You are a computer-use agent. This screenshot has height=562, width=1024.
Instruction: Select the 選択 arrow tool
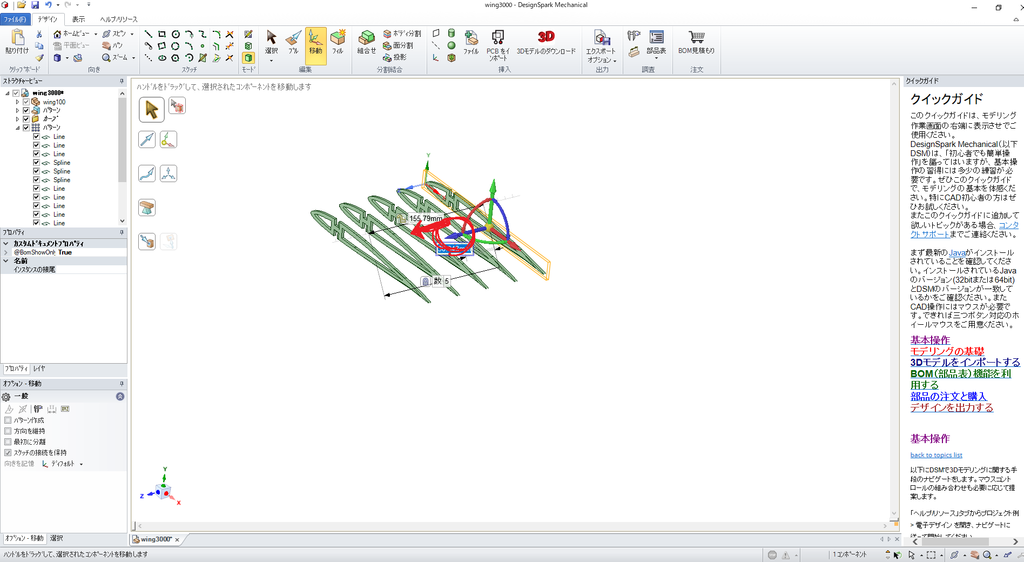click(271, 42)
